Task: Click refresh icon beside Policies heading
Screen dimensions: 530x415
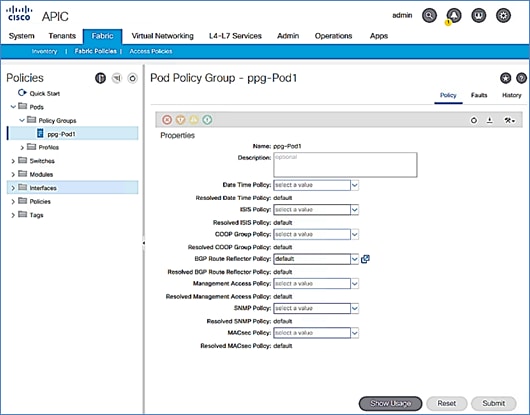Action: tap(132, 78)
